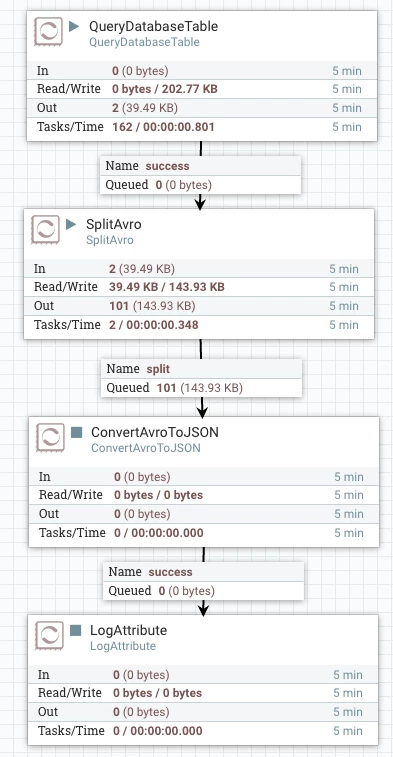Click Queued 0 under QueryDatabaseTable connection
Image resolution: width=393 pixels, height=757 pixels.
(x=200, y=184)
